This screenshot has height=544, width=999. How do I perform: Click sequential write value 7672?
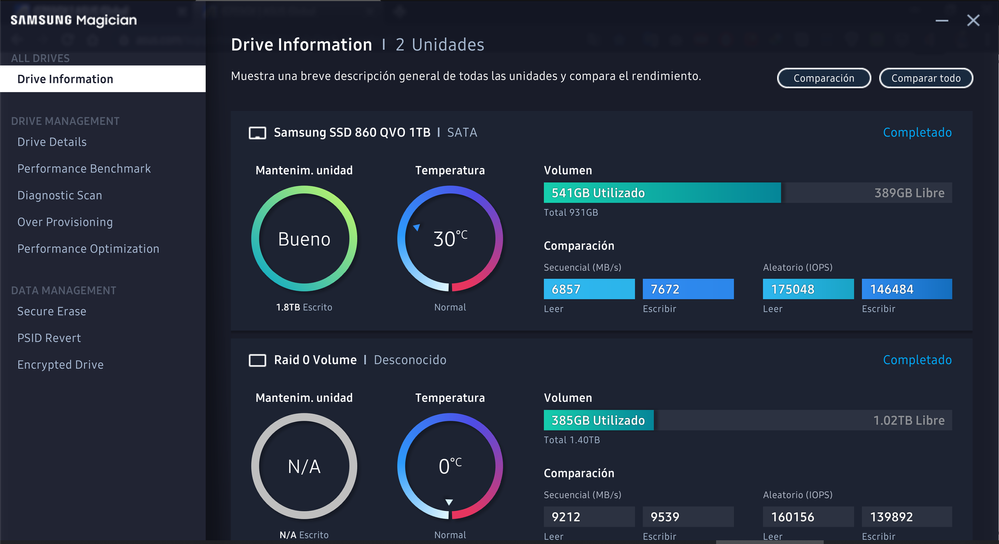pos(688,289)
